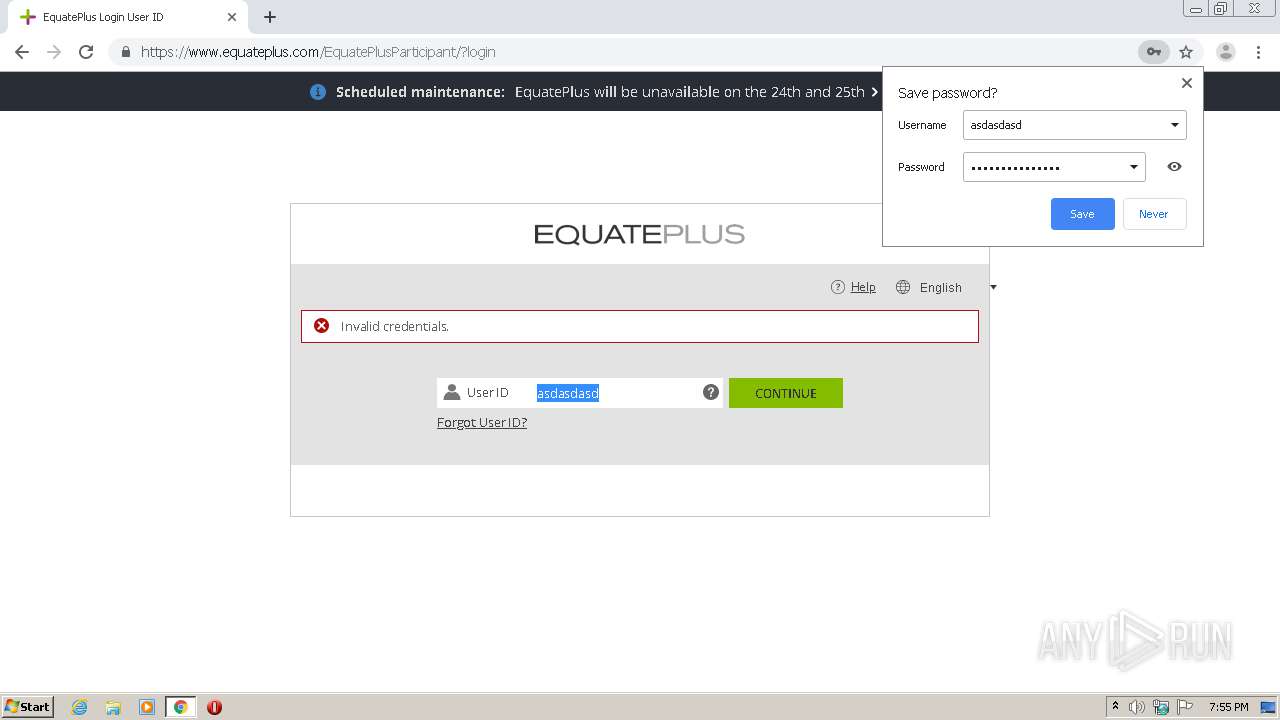Screen dimensions: 1280x720
Task: Switch to Chrome in the taskbar
Action: pos(180,707)
